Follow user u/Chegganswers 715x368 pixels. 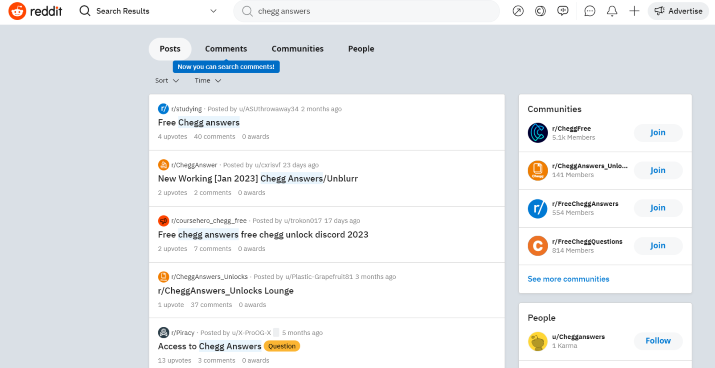click(658, 341)
